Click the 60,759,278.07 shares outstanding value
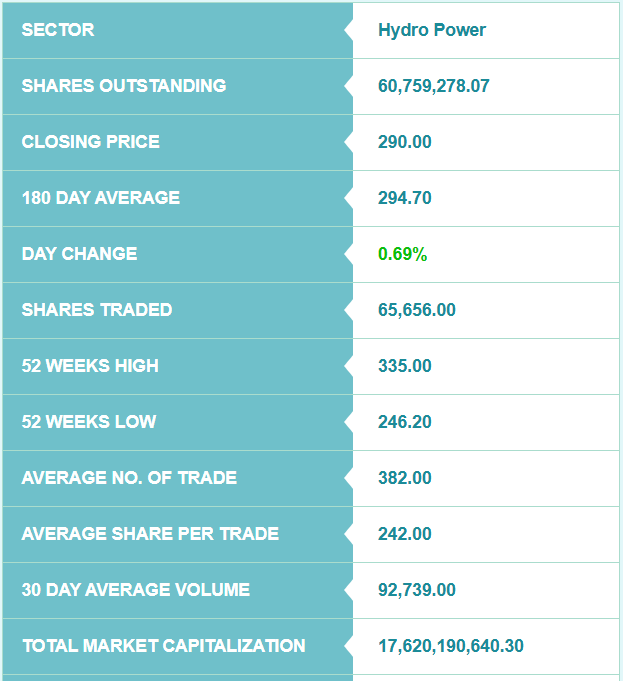The height and width of the screenshot is (681, 623). (434, 86)
